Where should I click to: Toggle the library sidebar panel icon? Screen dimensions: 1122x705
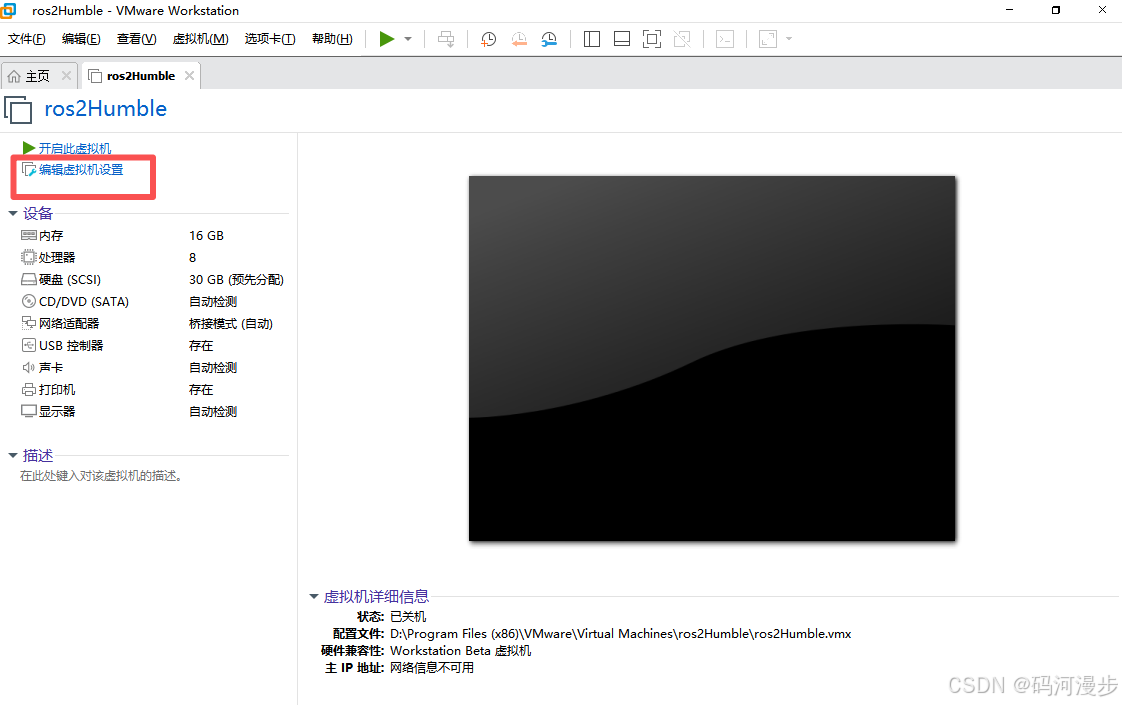tap(592, 39)
